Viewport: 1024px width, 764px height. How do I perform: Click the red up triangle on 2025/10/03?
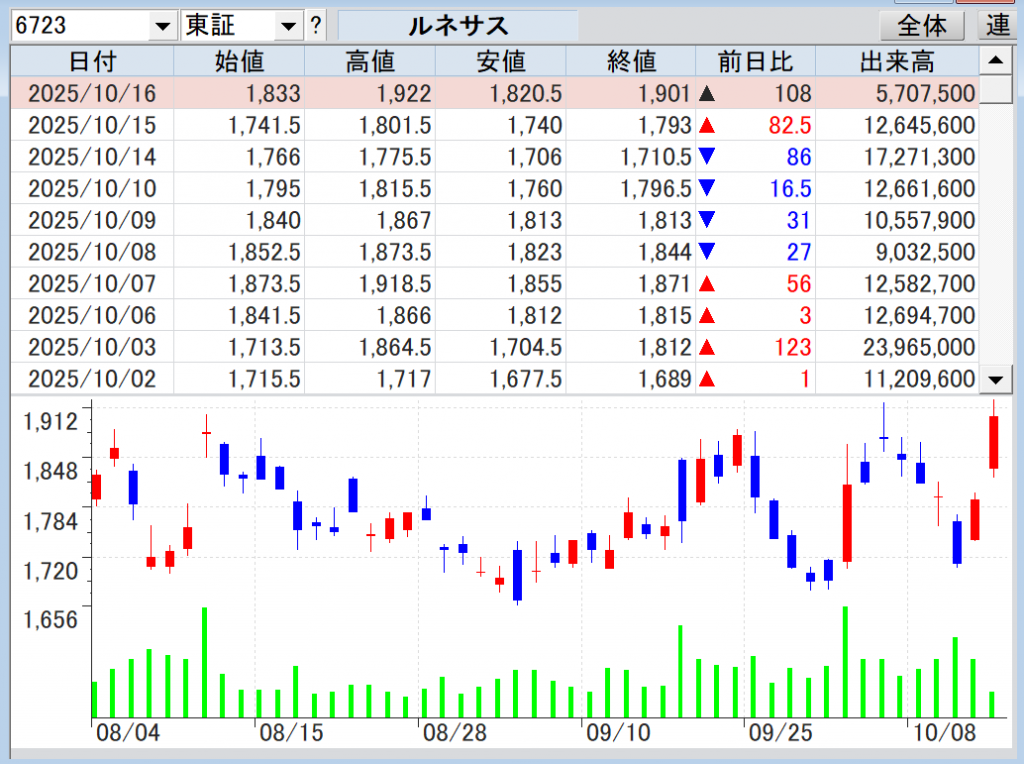(707, 348)
